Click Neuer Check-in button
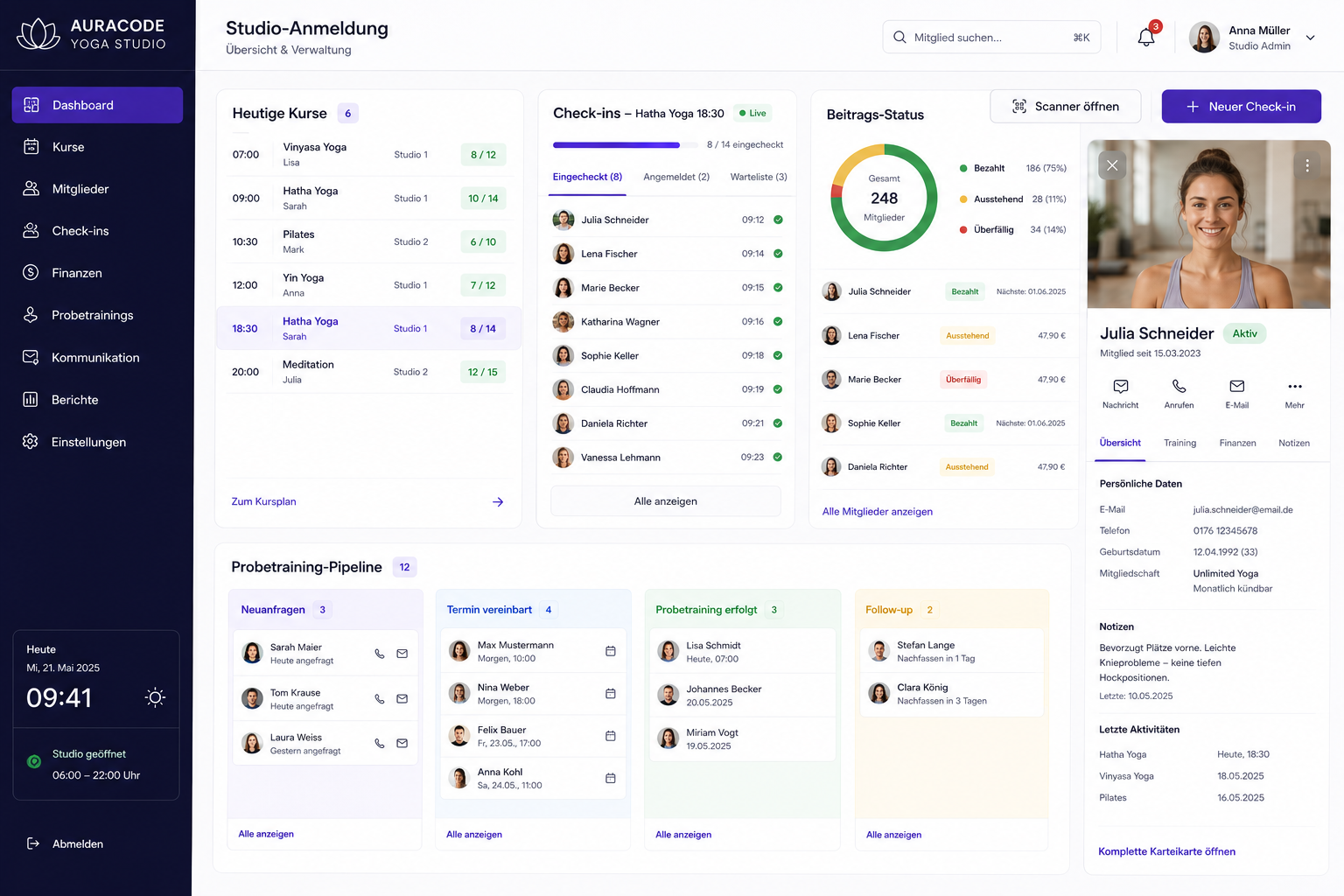Image resolution: width=1344 pixels, height=896 pixels. tap(1241, 107)
